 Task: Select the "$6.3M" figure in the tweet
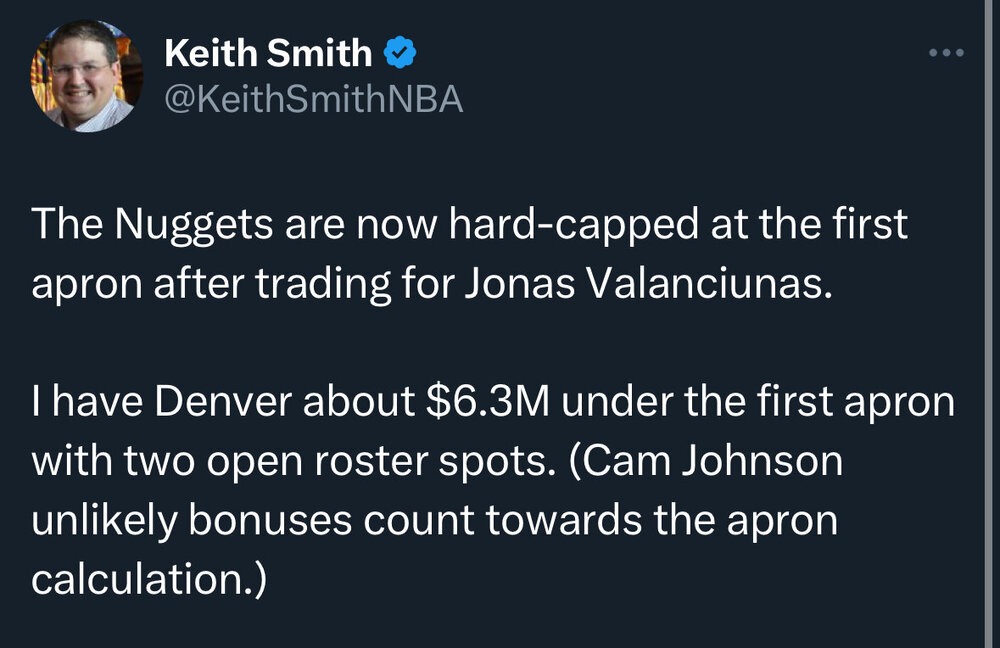483,401
